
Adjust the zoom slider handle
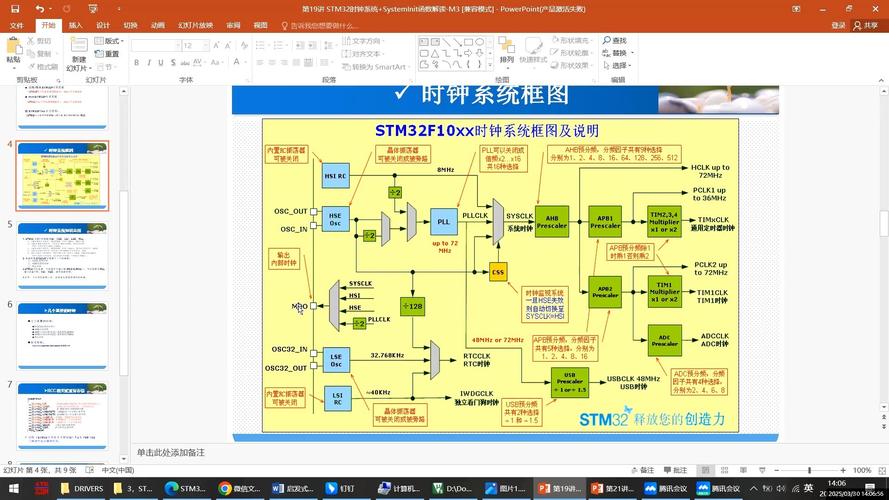coord(810,471)
